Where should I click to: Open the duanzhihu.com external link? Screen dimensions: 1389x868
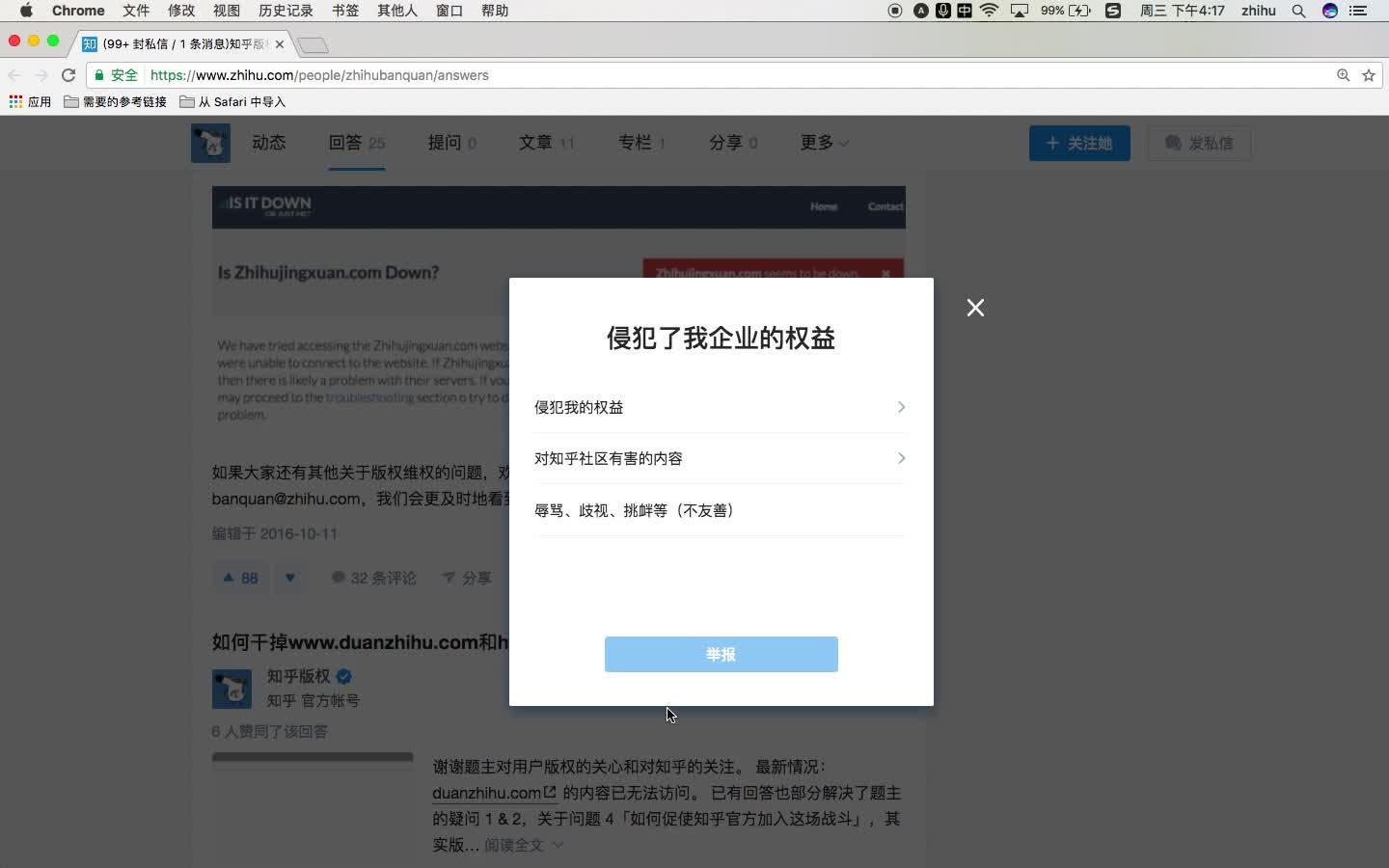(x=494, y=793)
